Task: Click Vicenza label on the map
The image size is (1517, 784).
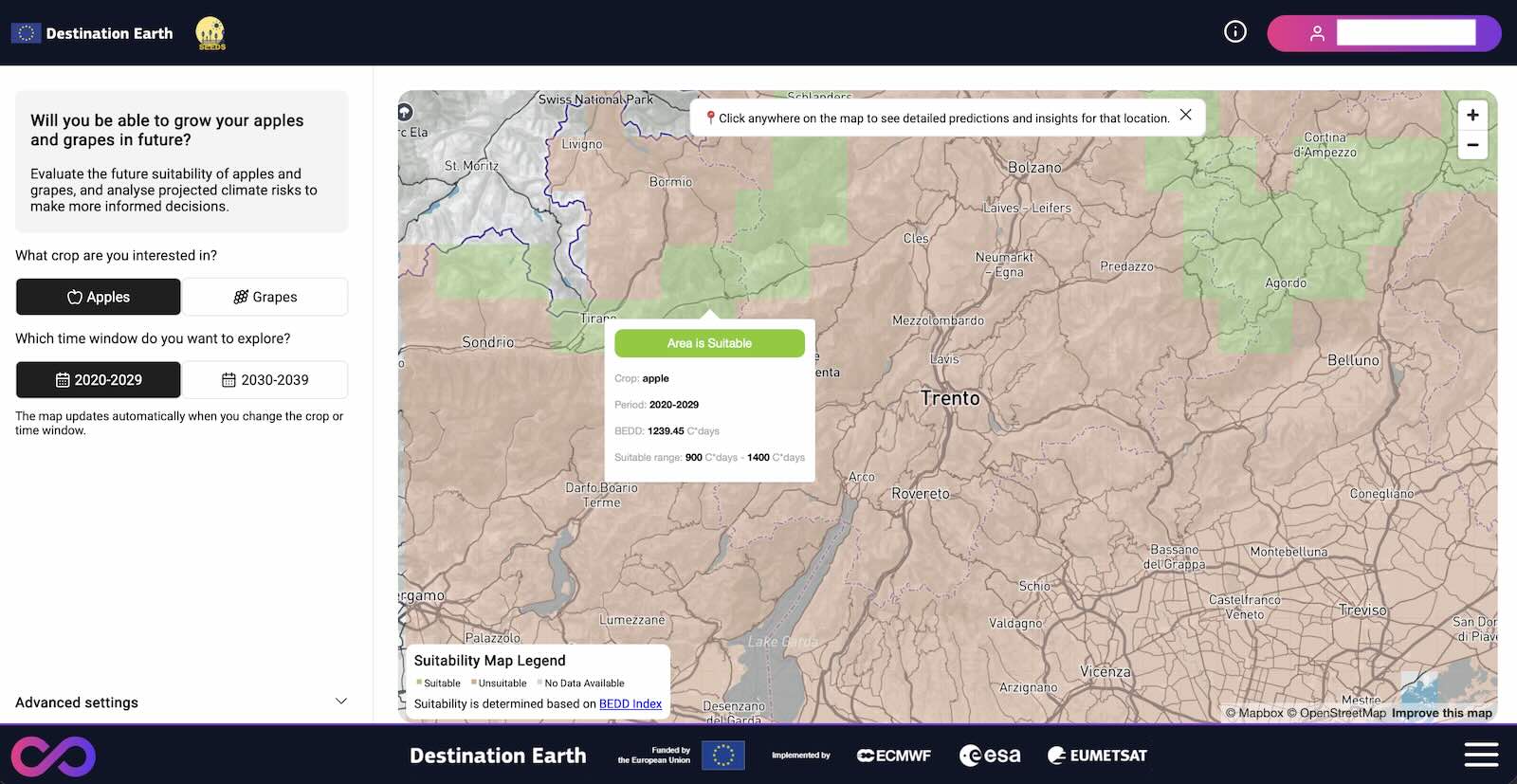Action: pyautogui.click(x=1106, y=671)
